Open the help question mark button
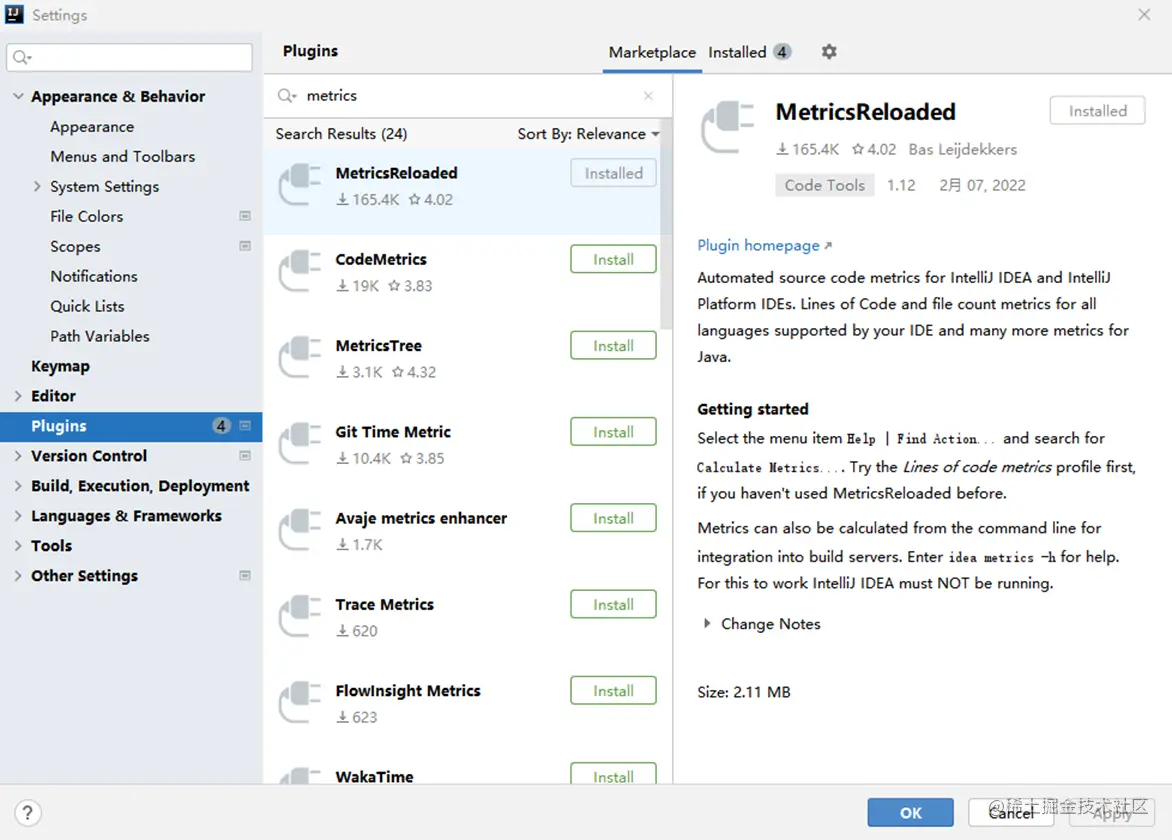This screenshot has height=840, width=1172. coord(28,812)
